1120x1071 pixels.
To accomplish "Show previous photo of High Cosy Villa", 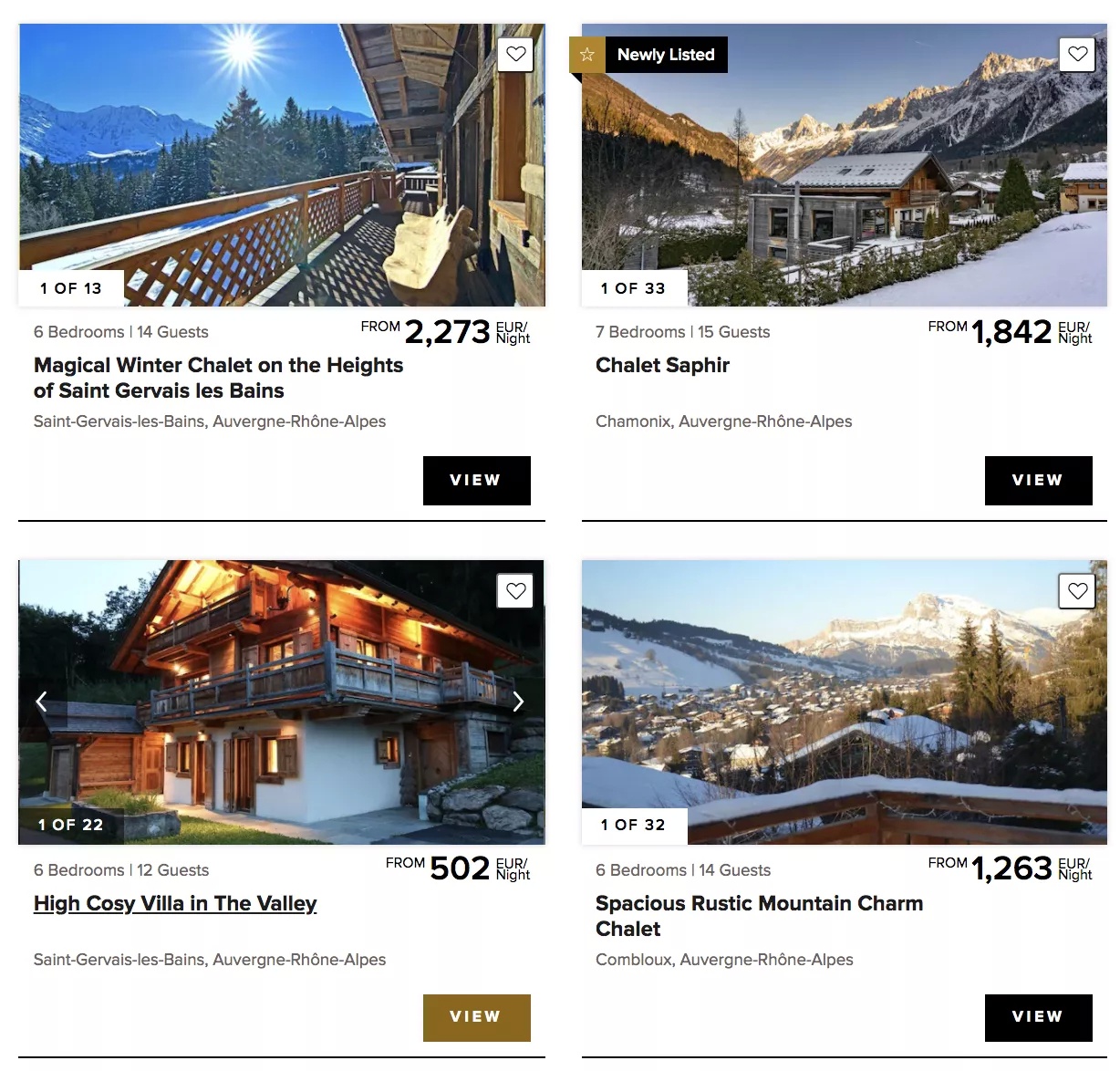I will click(x=41, y=701).
